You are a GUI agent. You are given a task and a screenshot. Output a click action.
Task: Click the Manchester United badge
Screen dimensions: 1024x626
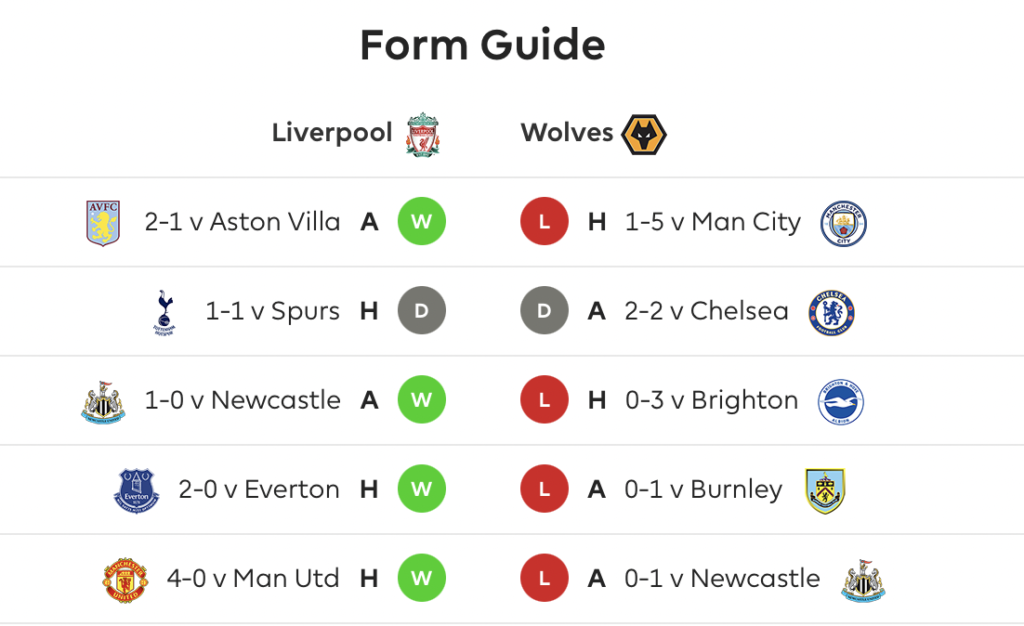click(125, 580)
